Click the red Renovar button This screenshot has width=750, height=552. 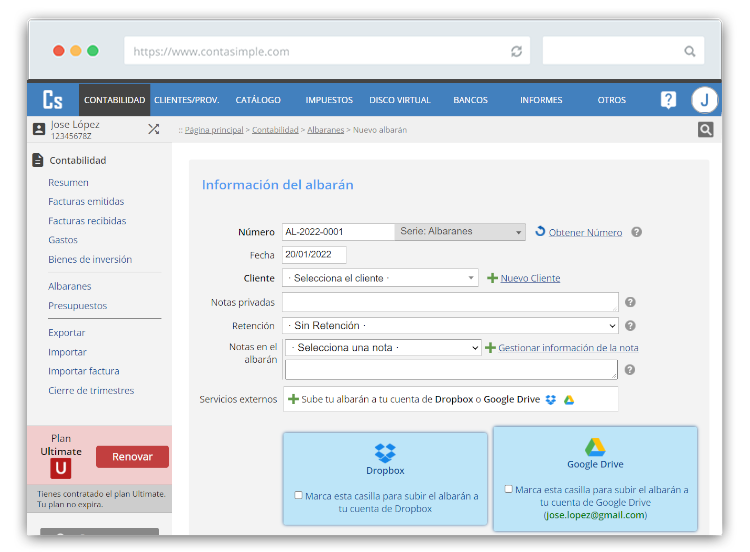coord(132,457)
